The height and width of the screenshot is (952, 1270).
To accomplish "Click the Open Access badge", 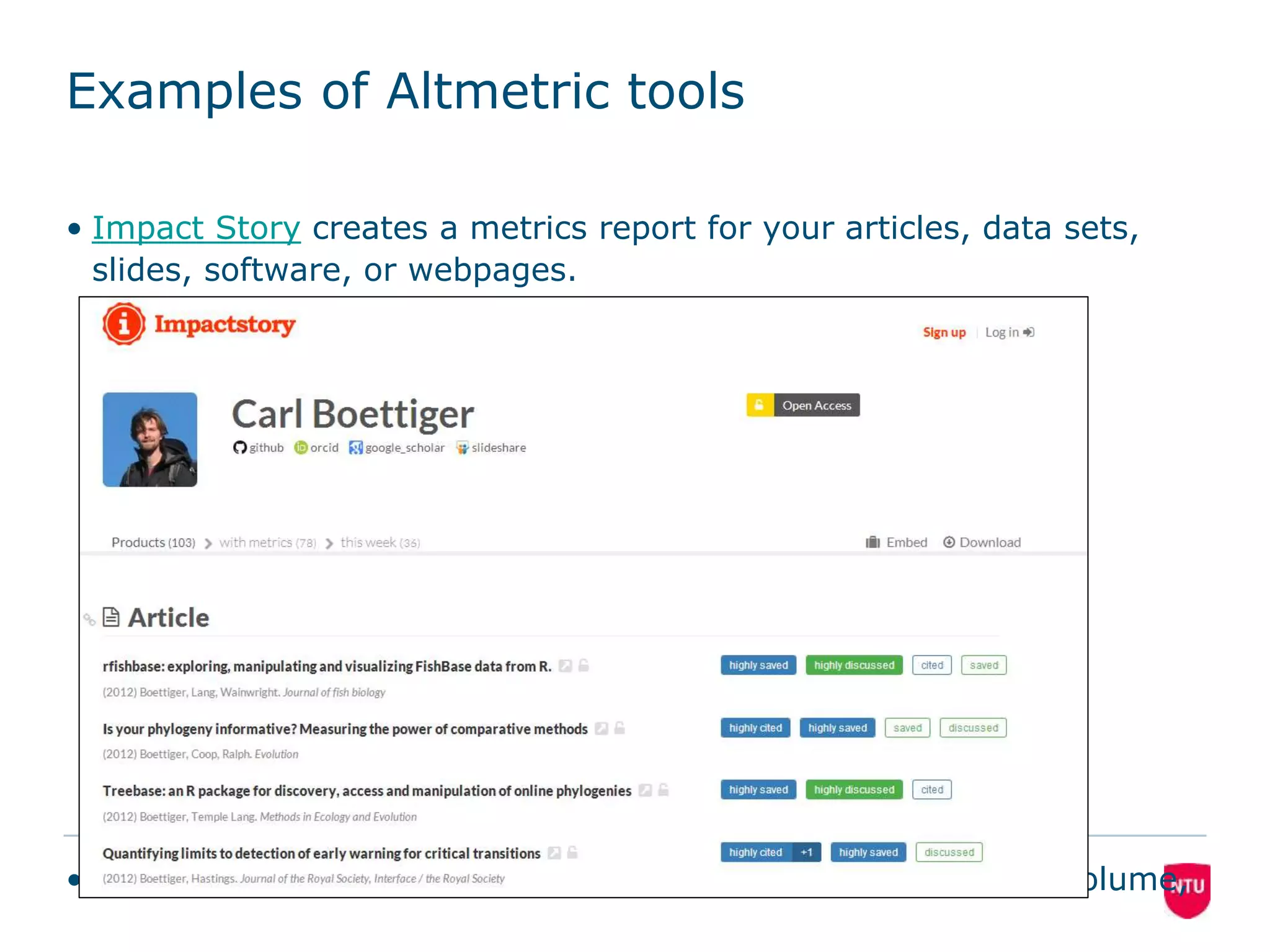I will pos(803,405).
